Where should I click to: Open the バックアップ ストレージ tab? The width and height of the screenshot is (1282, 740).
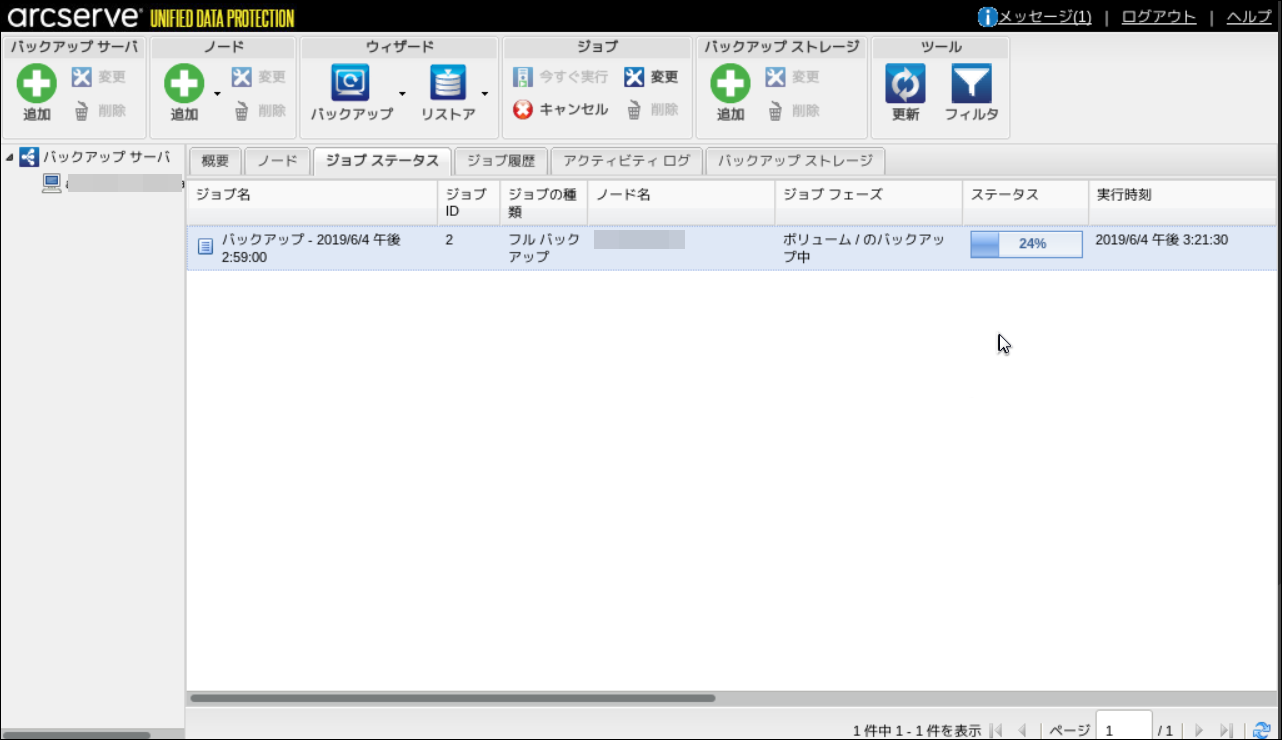(795, 161)
